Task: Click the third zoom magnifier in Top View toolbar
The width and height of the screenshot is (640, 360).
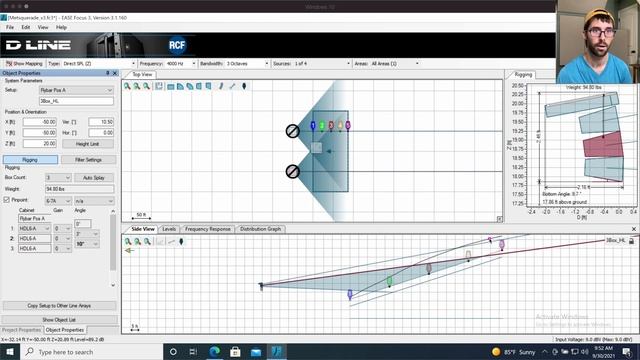Action: [x=146, y=86]
